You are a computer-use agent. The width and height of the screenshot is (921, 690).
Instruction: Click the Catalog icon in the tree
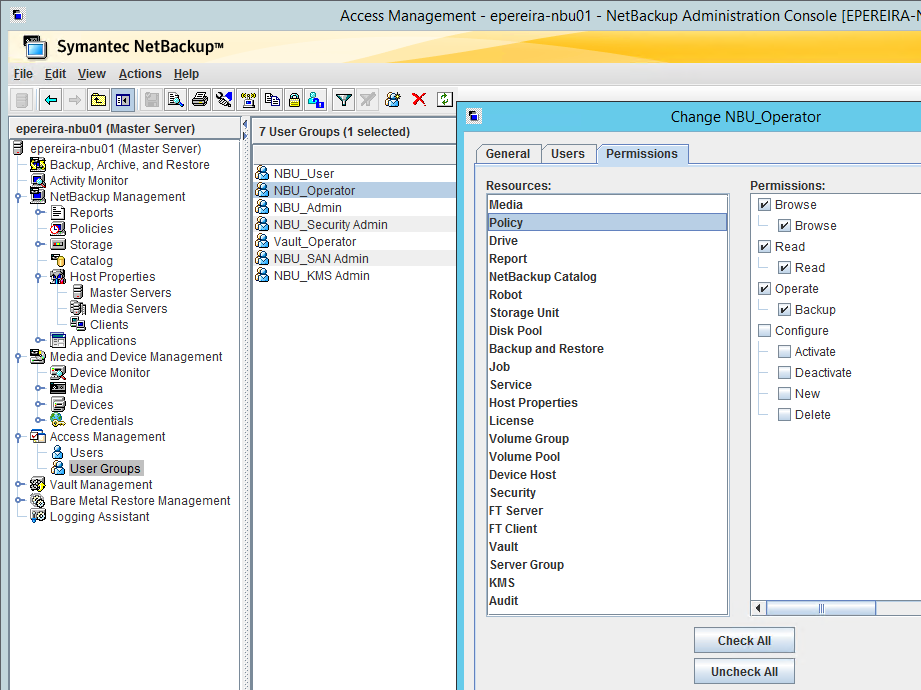[58, 260]
